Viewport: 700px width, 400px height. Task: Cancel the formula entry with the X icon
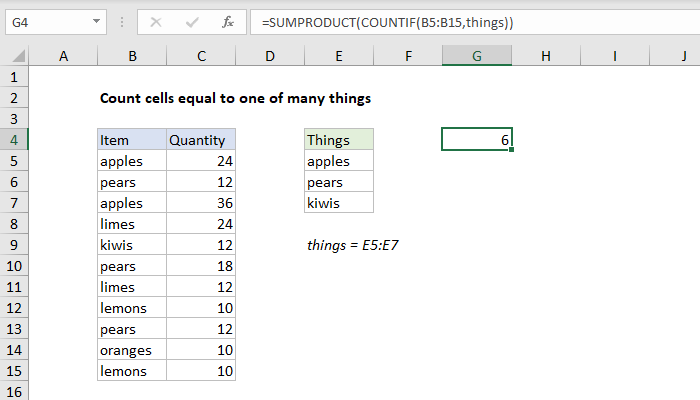click(156, 22)
